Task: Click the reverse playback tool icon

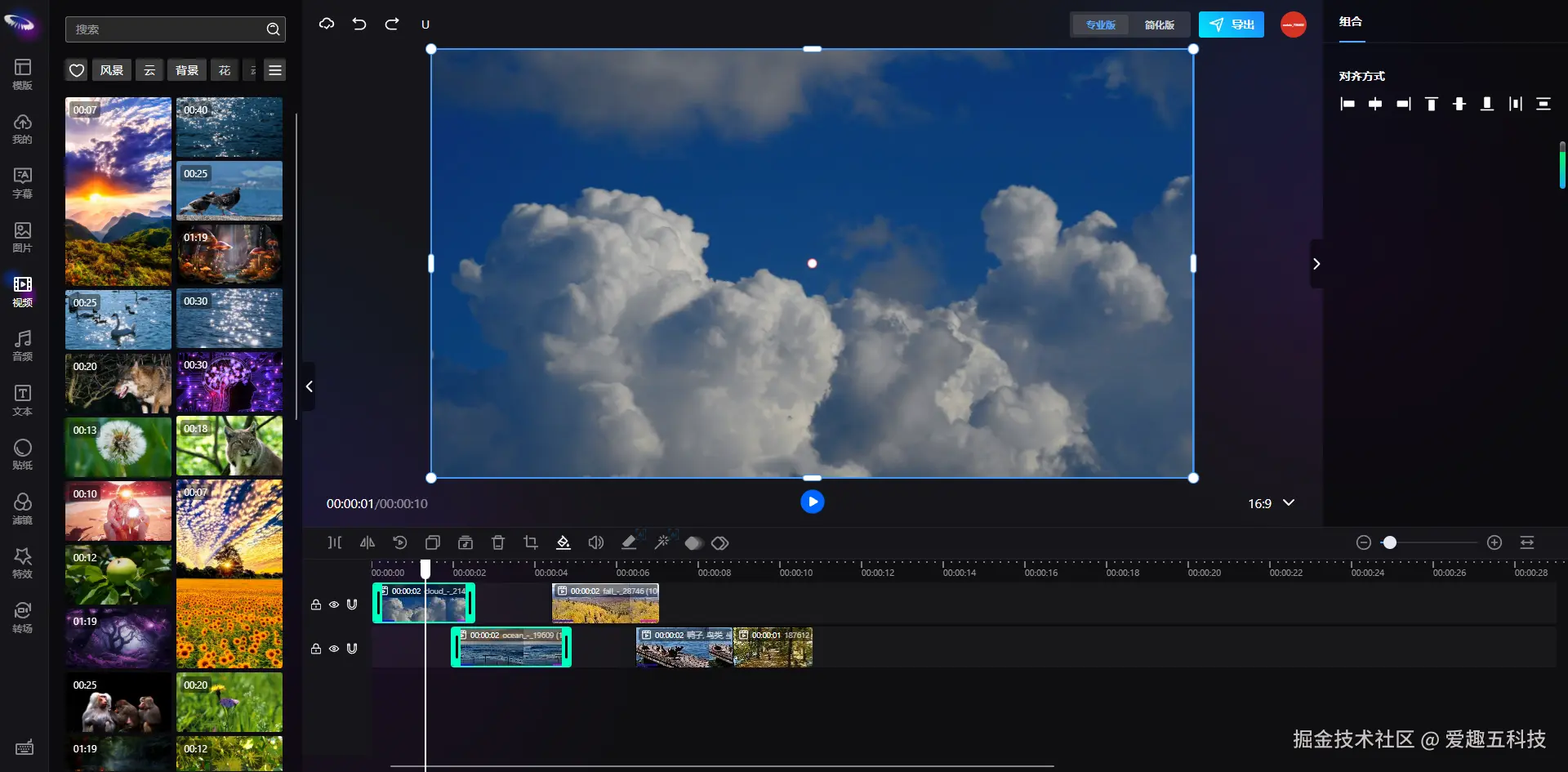Action: [x=400, y=542]
